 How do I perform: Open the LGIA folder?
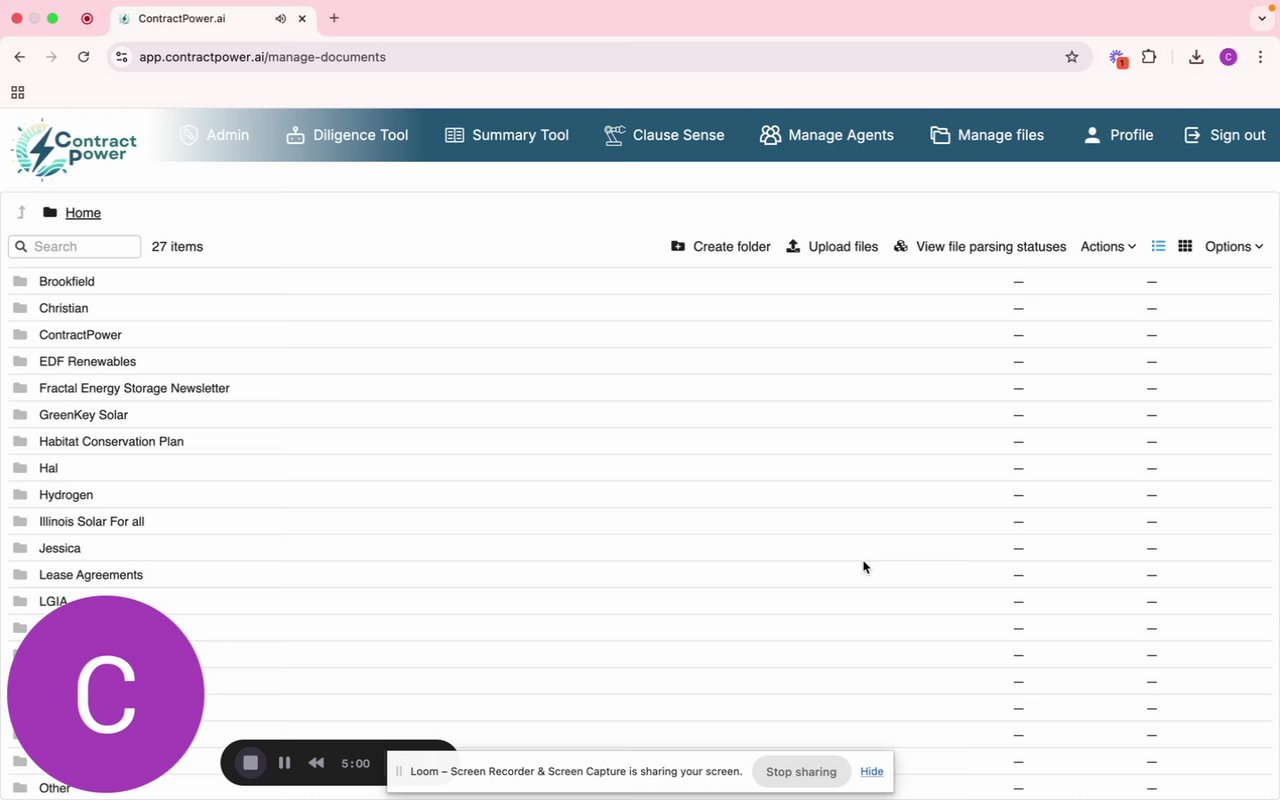(53, 602)
